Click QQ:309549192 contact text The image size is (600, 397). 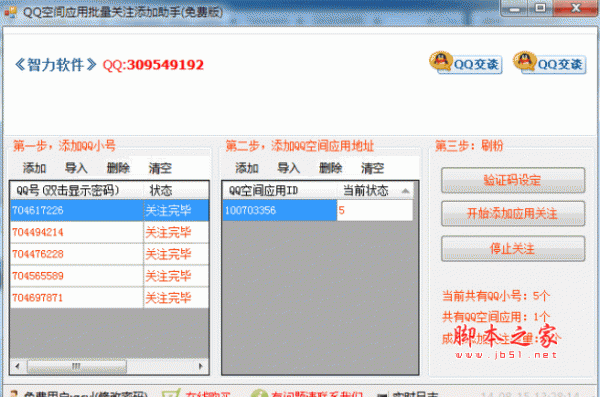pyautogui.click(x=153, y=65)
